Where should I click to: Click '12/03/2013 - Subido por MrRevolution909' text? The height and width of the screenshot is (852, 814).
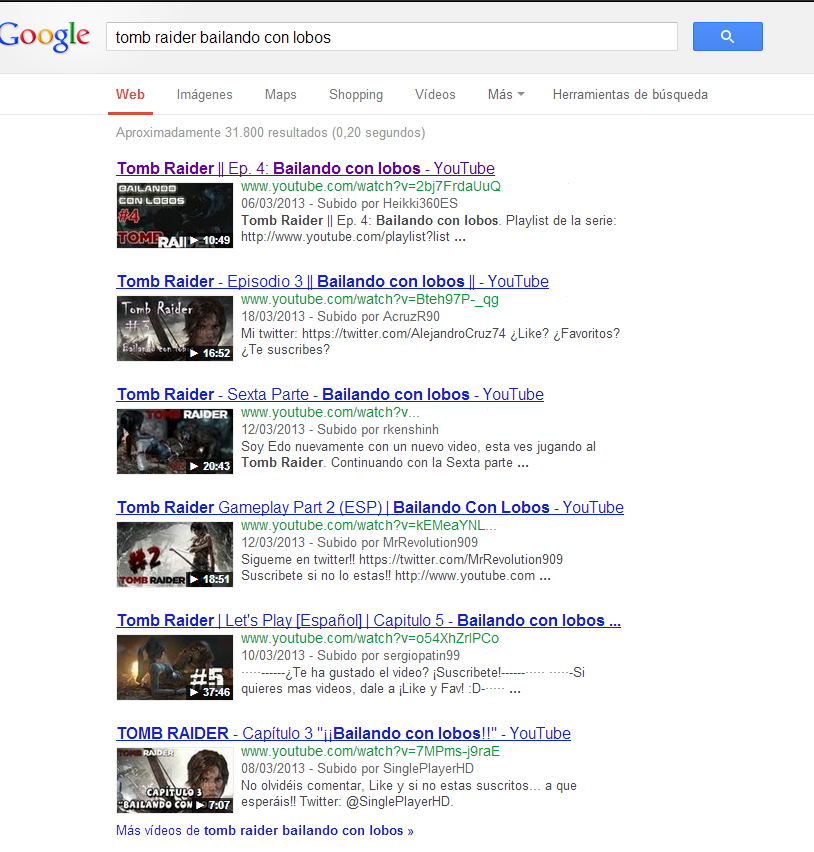(x=359, y=543)
